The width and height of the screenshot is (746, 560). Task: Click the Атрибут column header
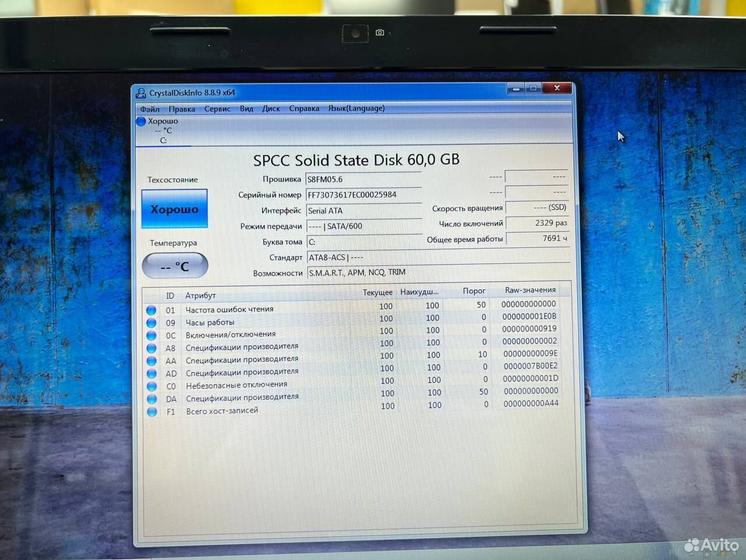pos(200,295)
